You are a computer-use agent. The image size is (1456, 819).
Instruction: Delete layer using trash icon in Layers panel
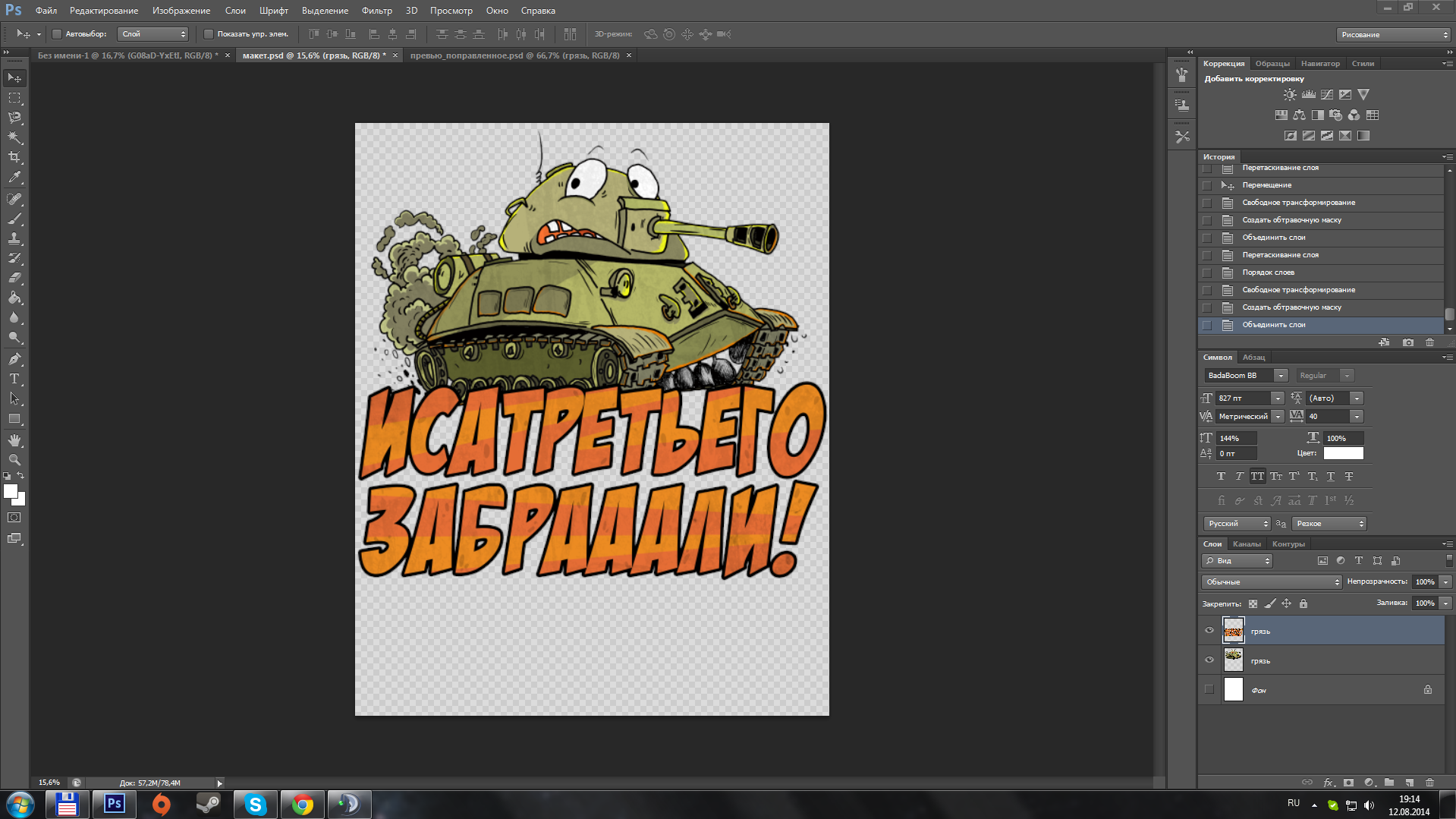tap(1429, 783)
